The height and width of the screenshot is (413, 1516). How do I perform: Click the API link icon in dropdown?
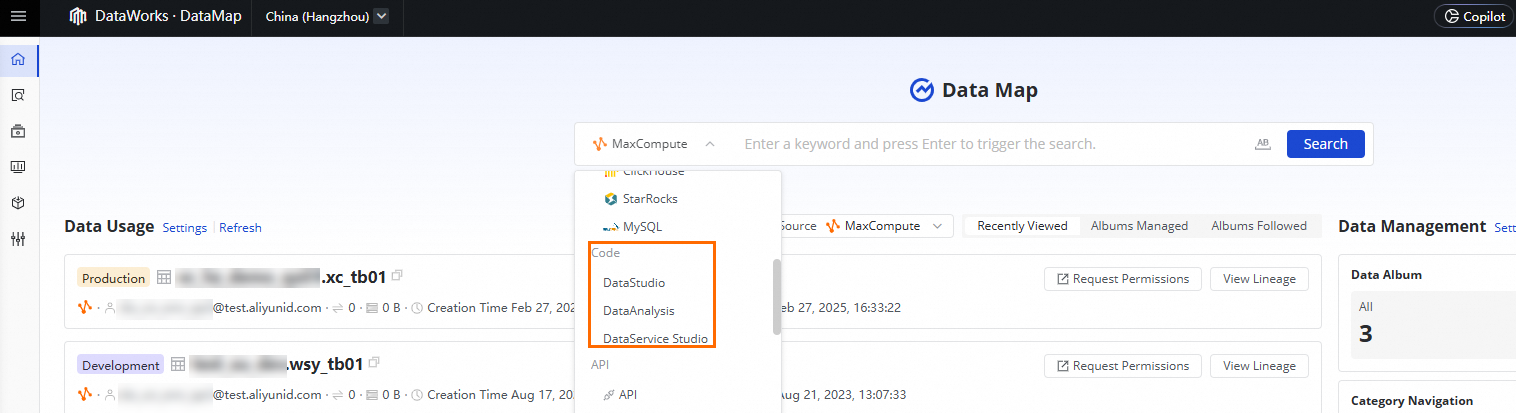click(x=609, y=395)
